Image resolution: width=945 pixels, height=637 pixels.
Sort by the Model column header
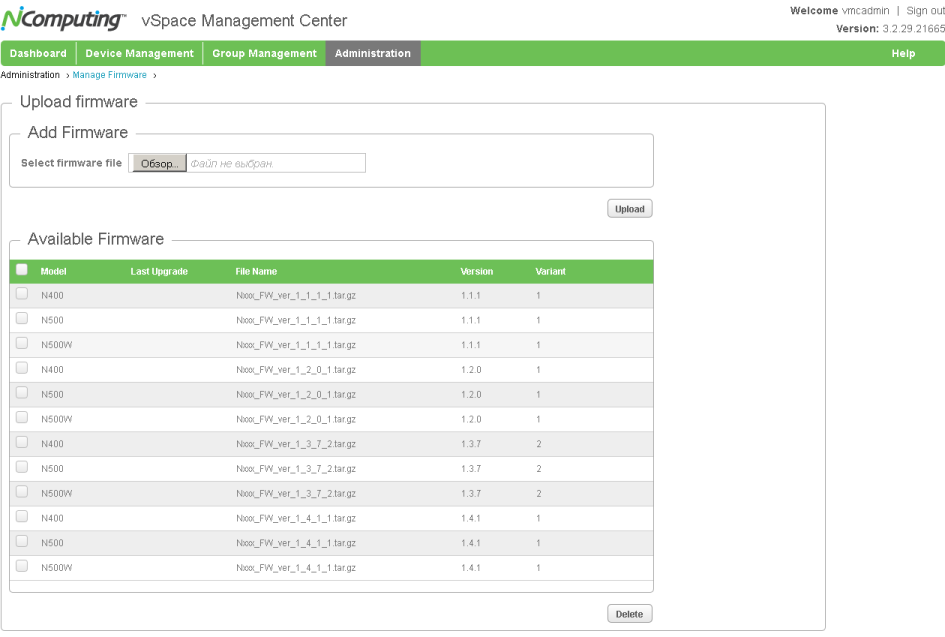point(54,271)
